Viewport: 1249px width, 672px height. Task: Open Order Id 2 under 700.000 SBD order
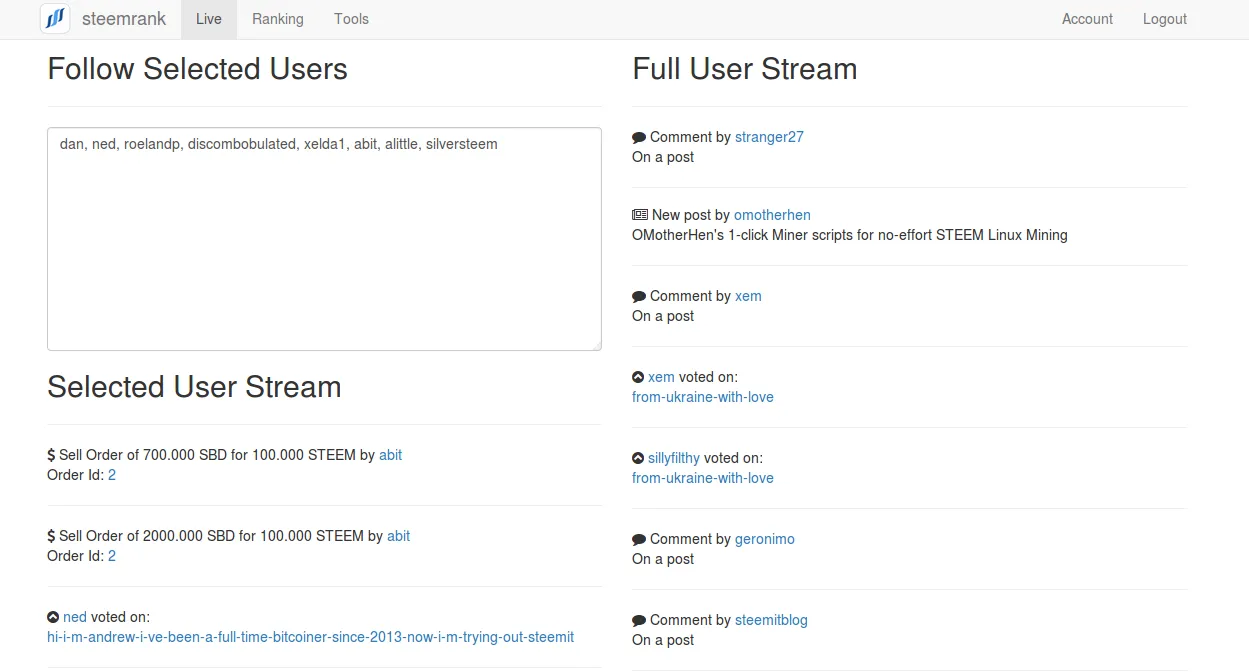[x=112, y=475]
